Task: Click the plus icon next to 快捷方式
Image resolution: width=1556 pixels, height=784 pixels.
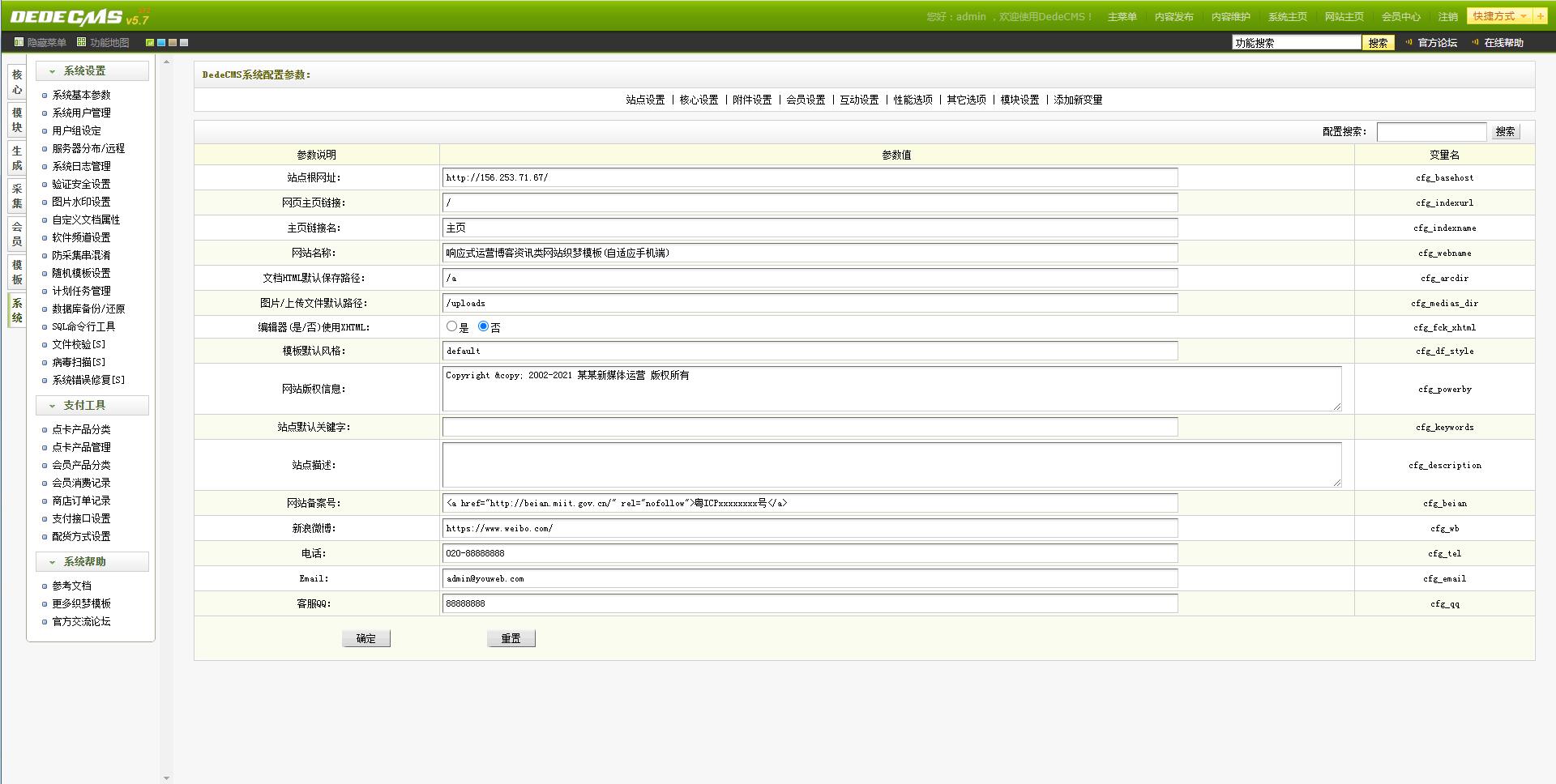Action: tap(1540, 16)
